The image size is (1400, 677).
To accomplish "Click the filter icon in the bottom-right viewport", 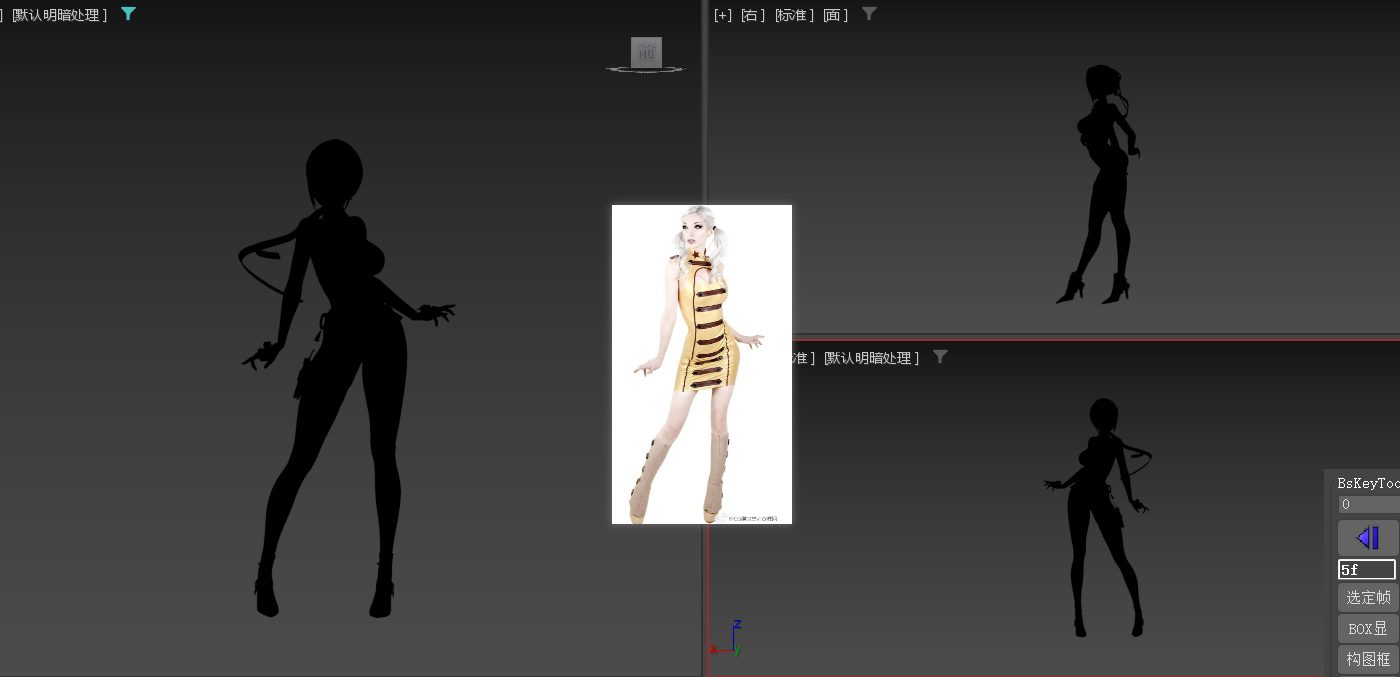I will pyautogui.click(x=940, y=357).
